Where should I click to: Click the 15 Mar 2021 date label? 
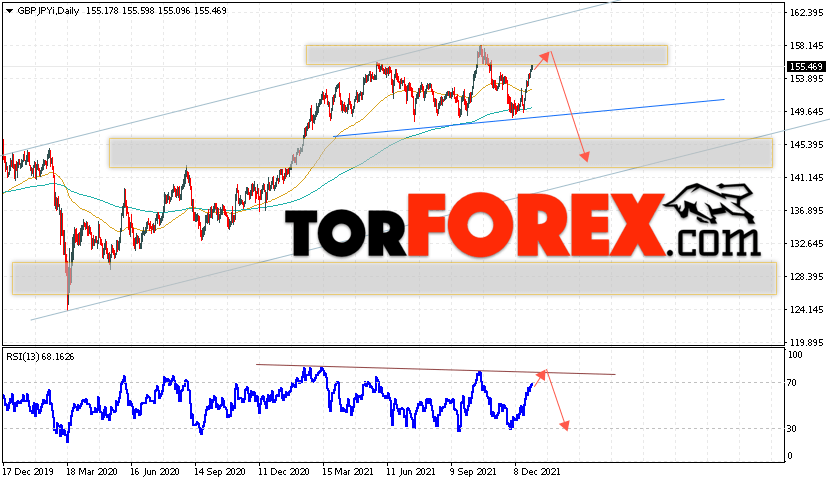[x=348, y=471]
